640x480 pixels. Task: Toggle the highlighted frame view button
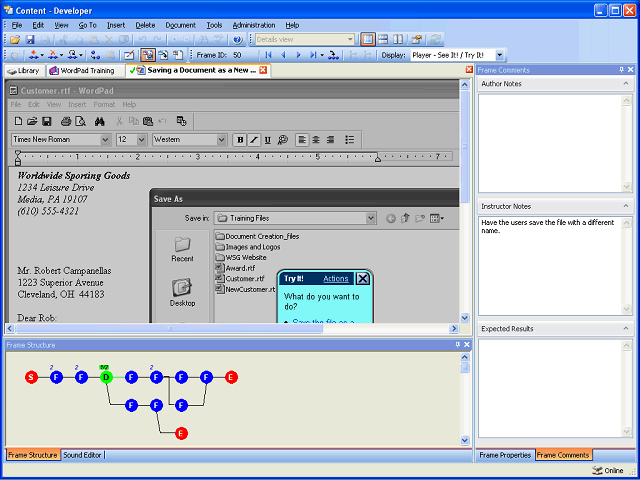[147, 55]
